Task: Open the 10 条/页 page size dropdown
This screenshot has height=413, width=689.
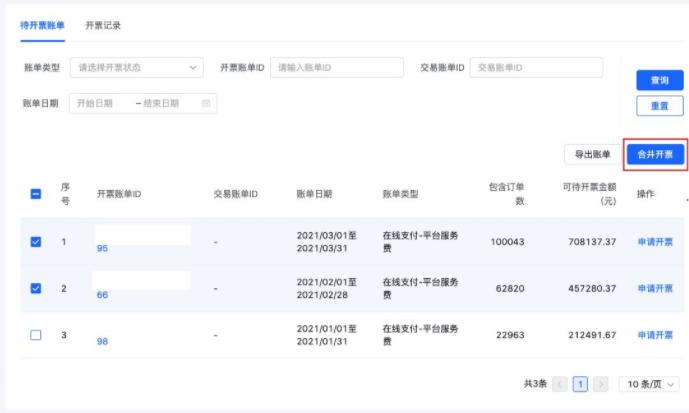Action: point(648,384)
